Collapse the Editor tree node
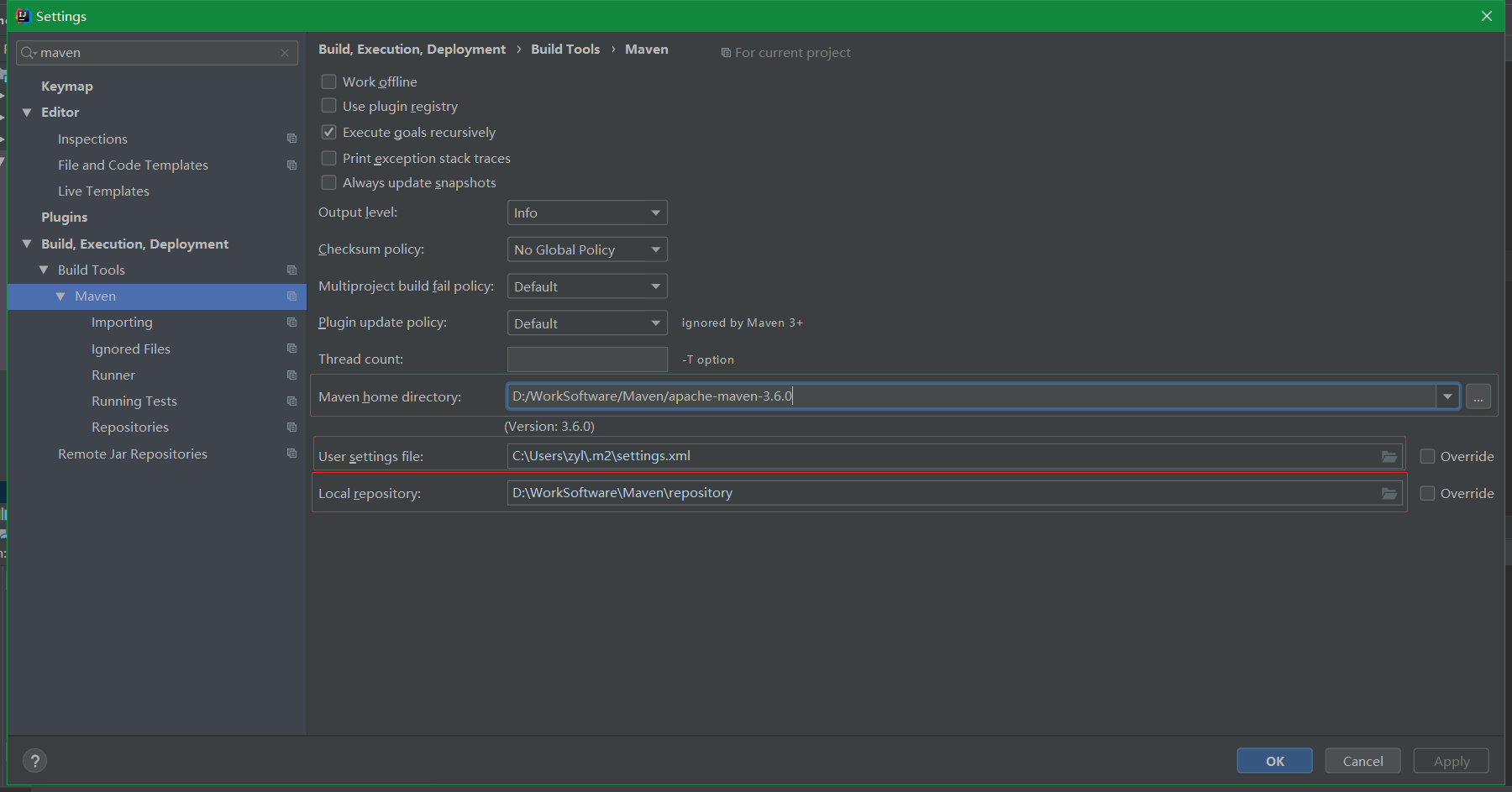Viewport: 1512px width, 792px height. (x=27, y=112)
